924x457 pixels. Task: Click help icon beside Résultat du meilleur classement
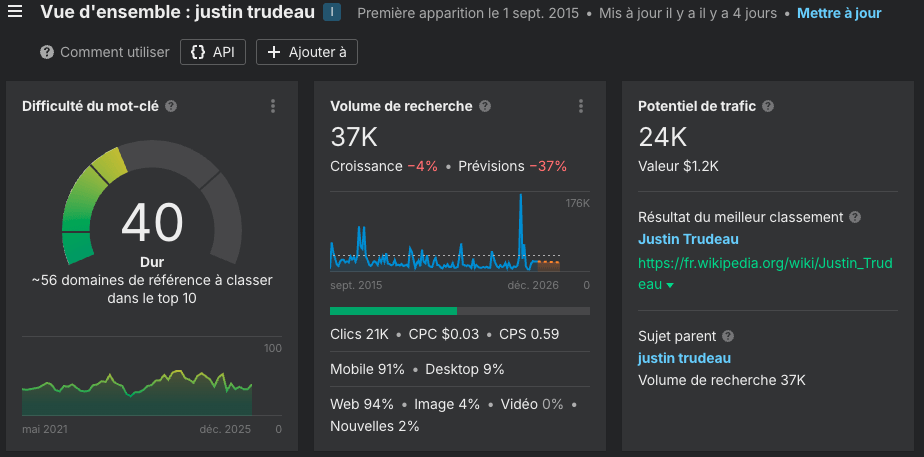point(855,217)
